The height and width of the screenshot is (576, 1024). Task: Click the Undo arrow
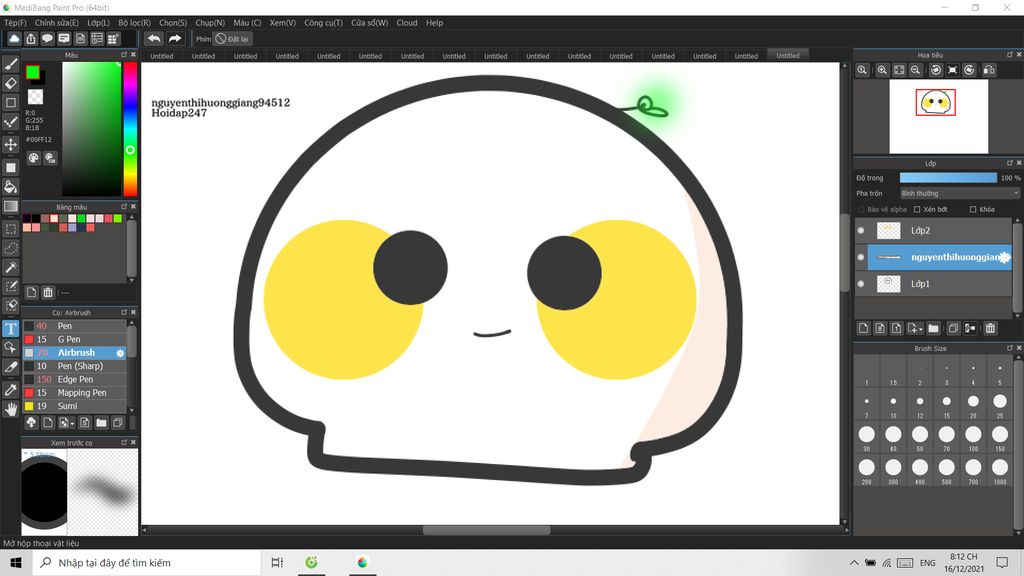(x=154, y=39)
